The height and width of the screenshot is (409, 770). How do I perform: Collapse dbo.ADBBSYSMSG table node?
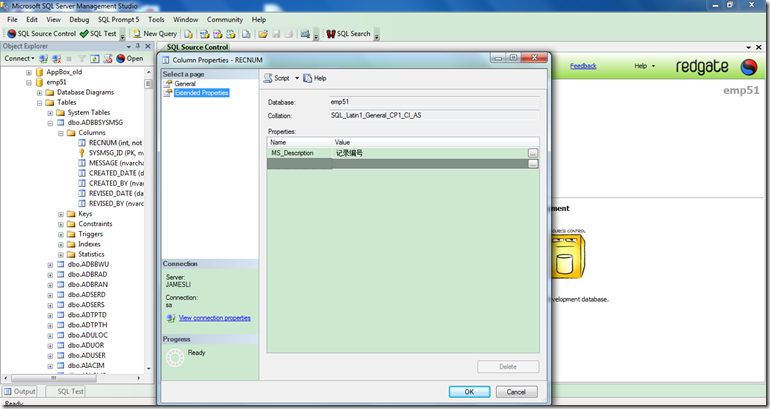[50, 123]
